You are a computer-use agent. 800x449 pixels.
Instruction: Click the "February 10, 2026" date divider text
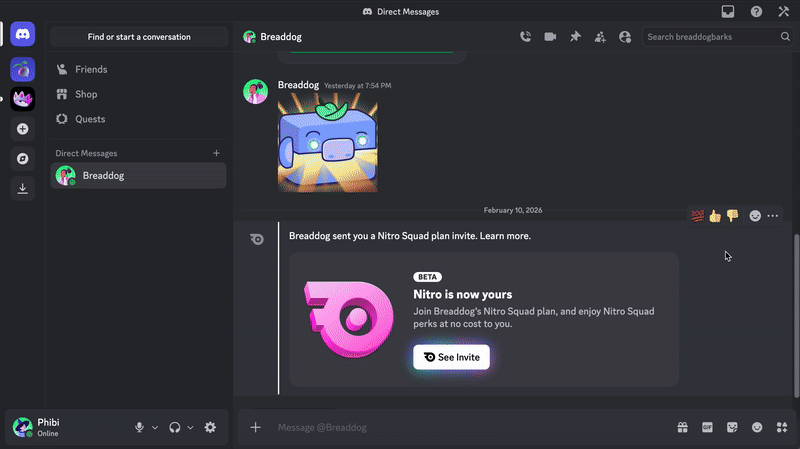click(513, 210)
